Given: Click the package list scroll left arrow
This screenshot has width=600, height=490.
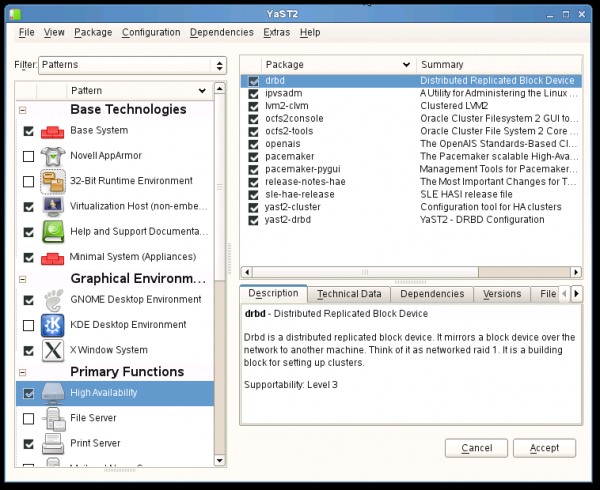Looking at the screenshot, I should pyautogui.click(x=247, y=272).
